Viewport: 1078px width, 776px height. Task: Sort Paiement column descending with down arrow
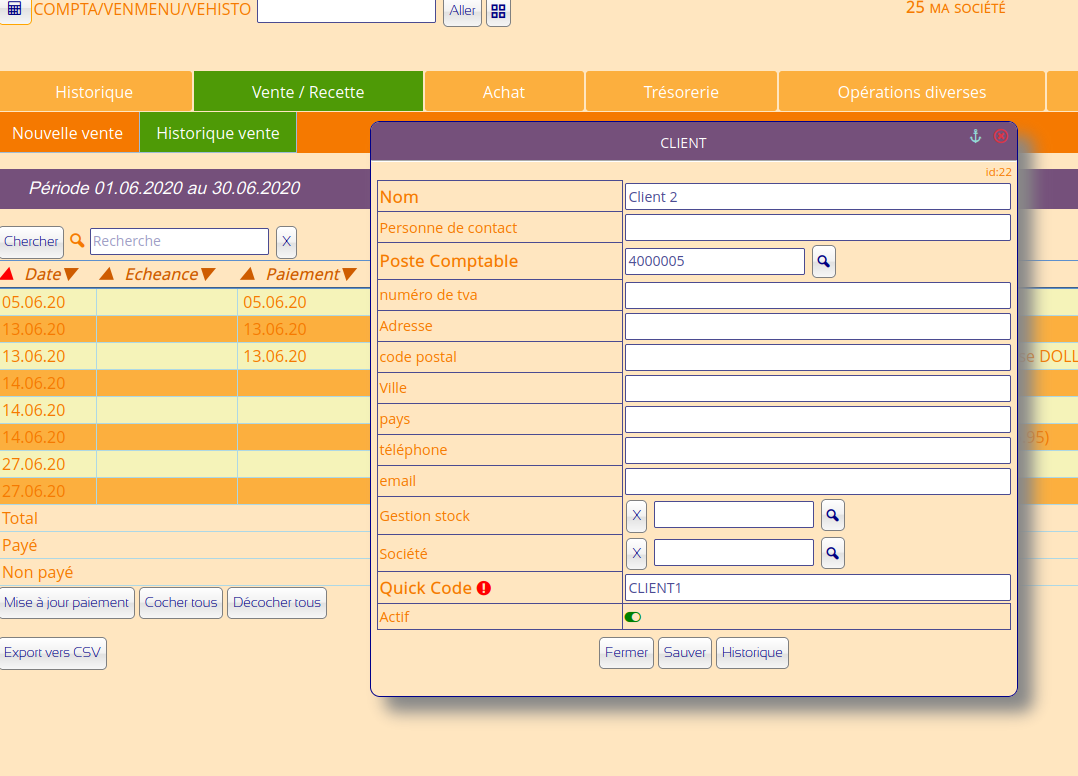click(x=349, y=274)
